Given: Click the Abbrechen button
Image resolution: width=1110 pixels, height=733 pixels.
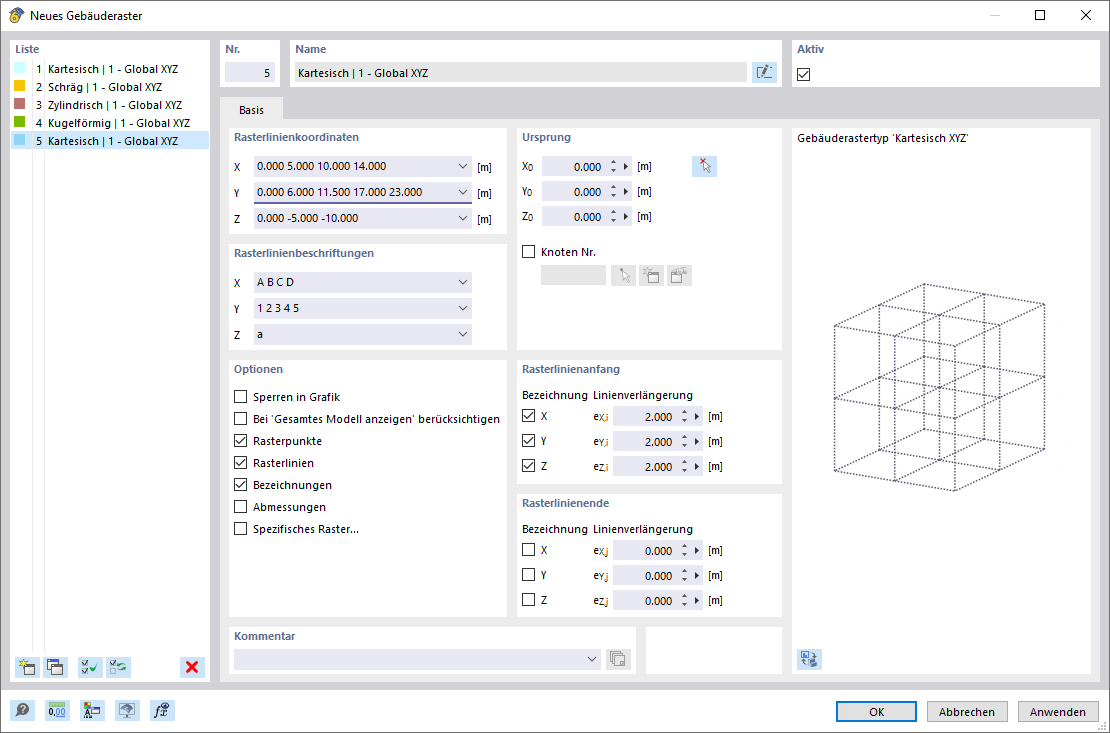Looking at the screenshot, I should coord(967,712).
